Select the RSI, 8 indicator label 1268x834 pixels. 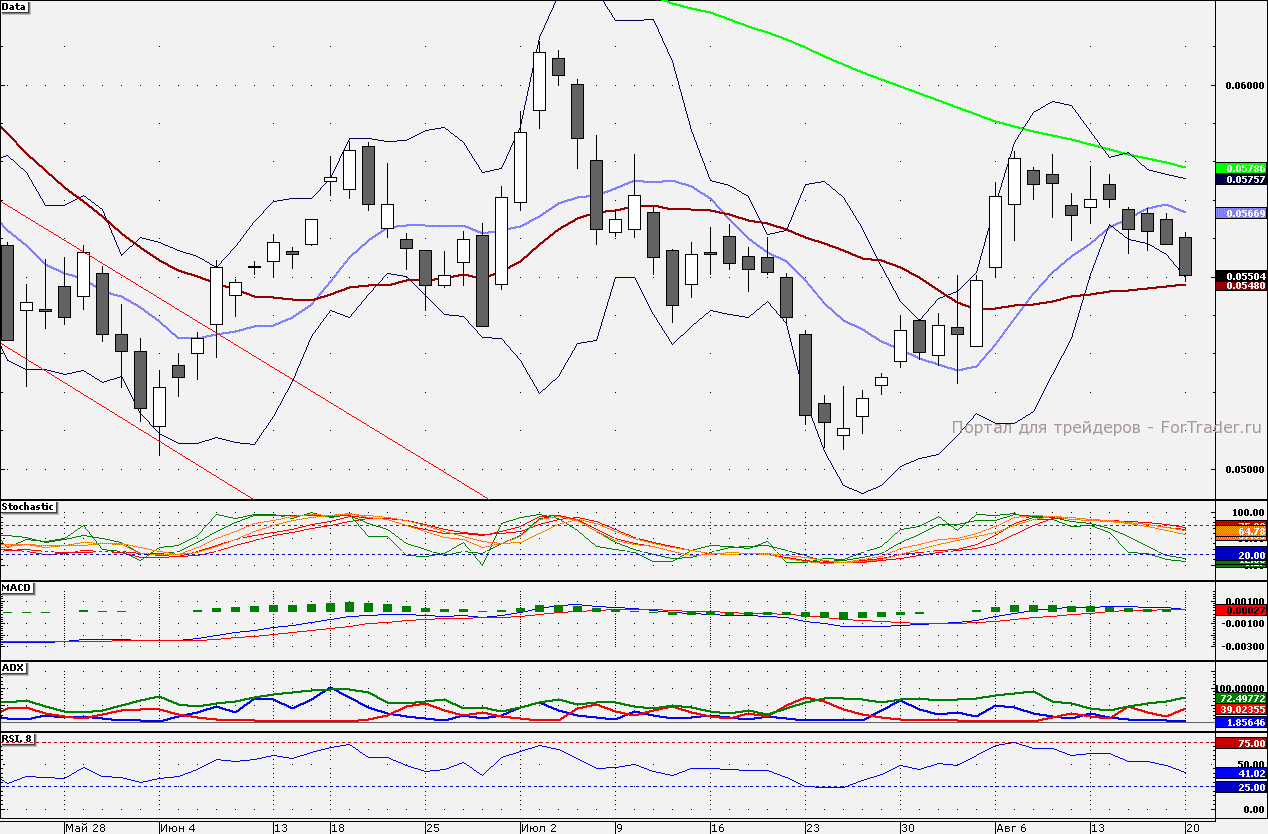pyautogui.click(x=18, y=739)
